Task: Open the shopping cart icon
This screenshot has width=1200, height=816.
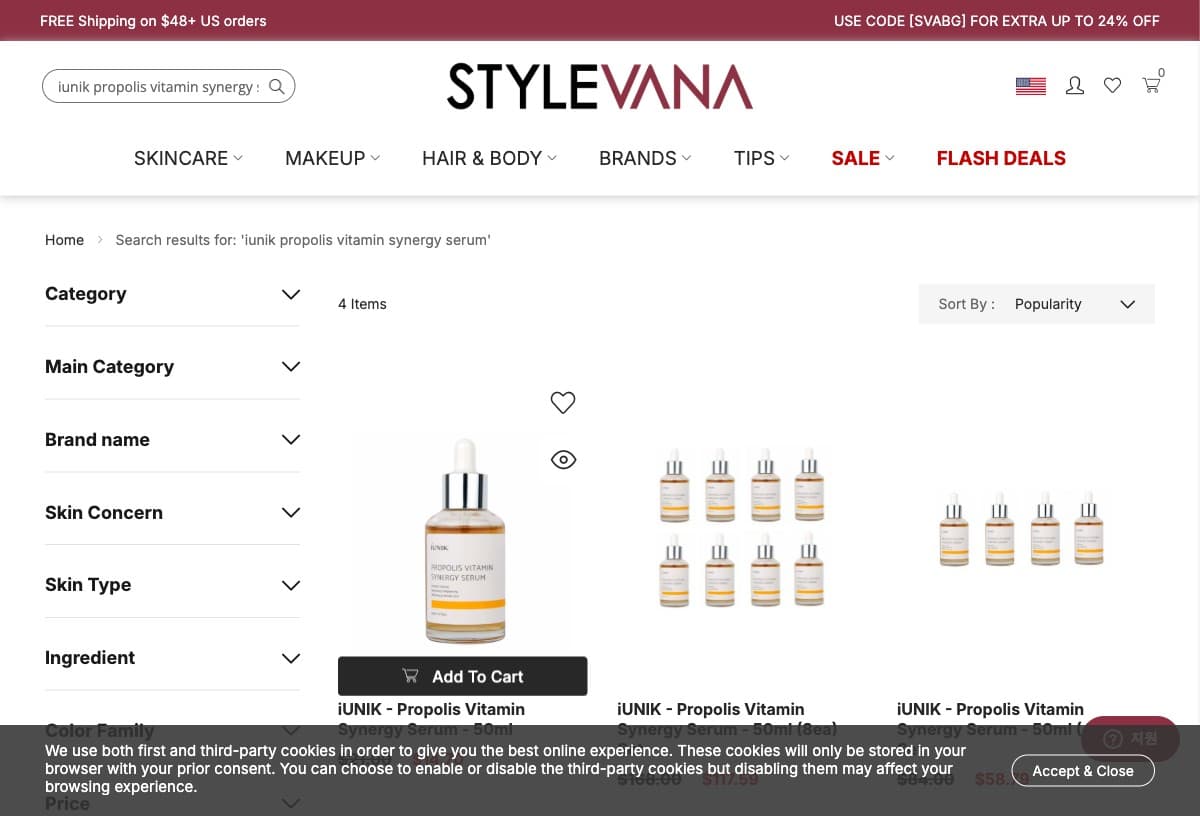Action: point(1152,85)
